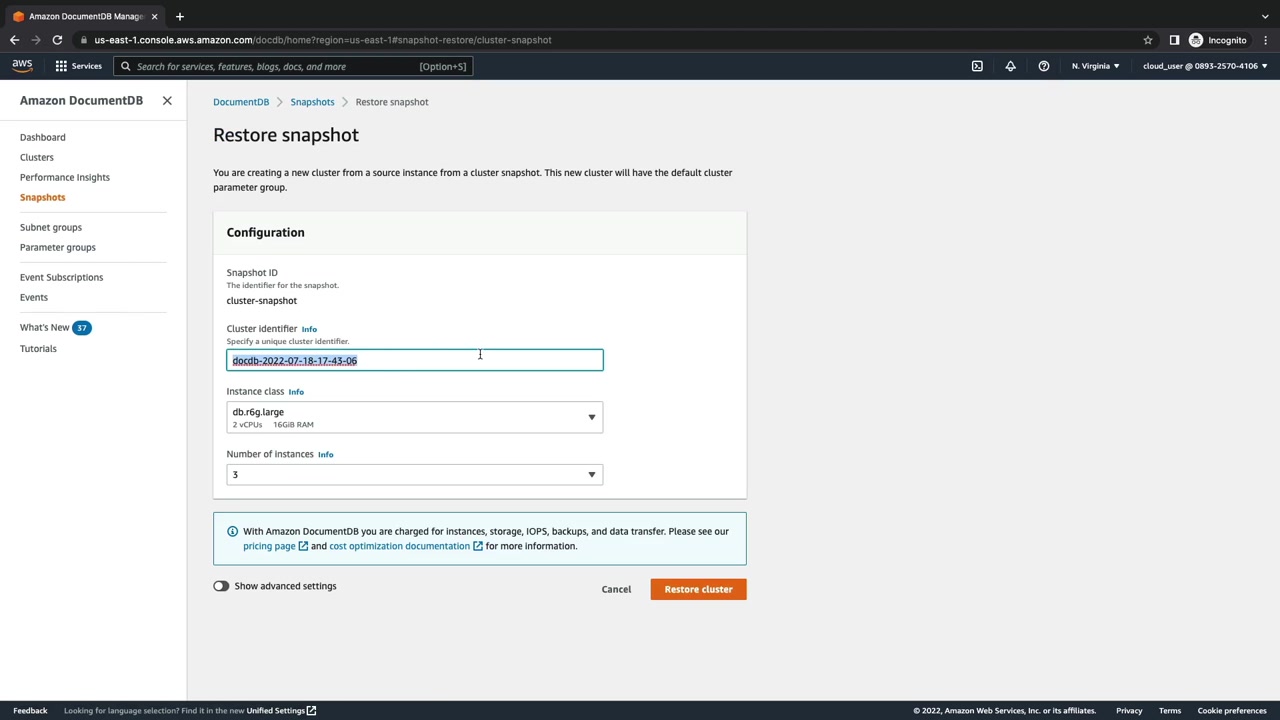Open the cloud_user account menu
Viewport: 1280px width, 720px height.
click(1205, 66)
